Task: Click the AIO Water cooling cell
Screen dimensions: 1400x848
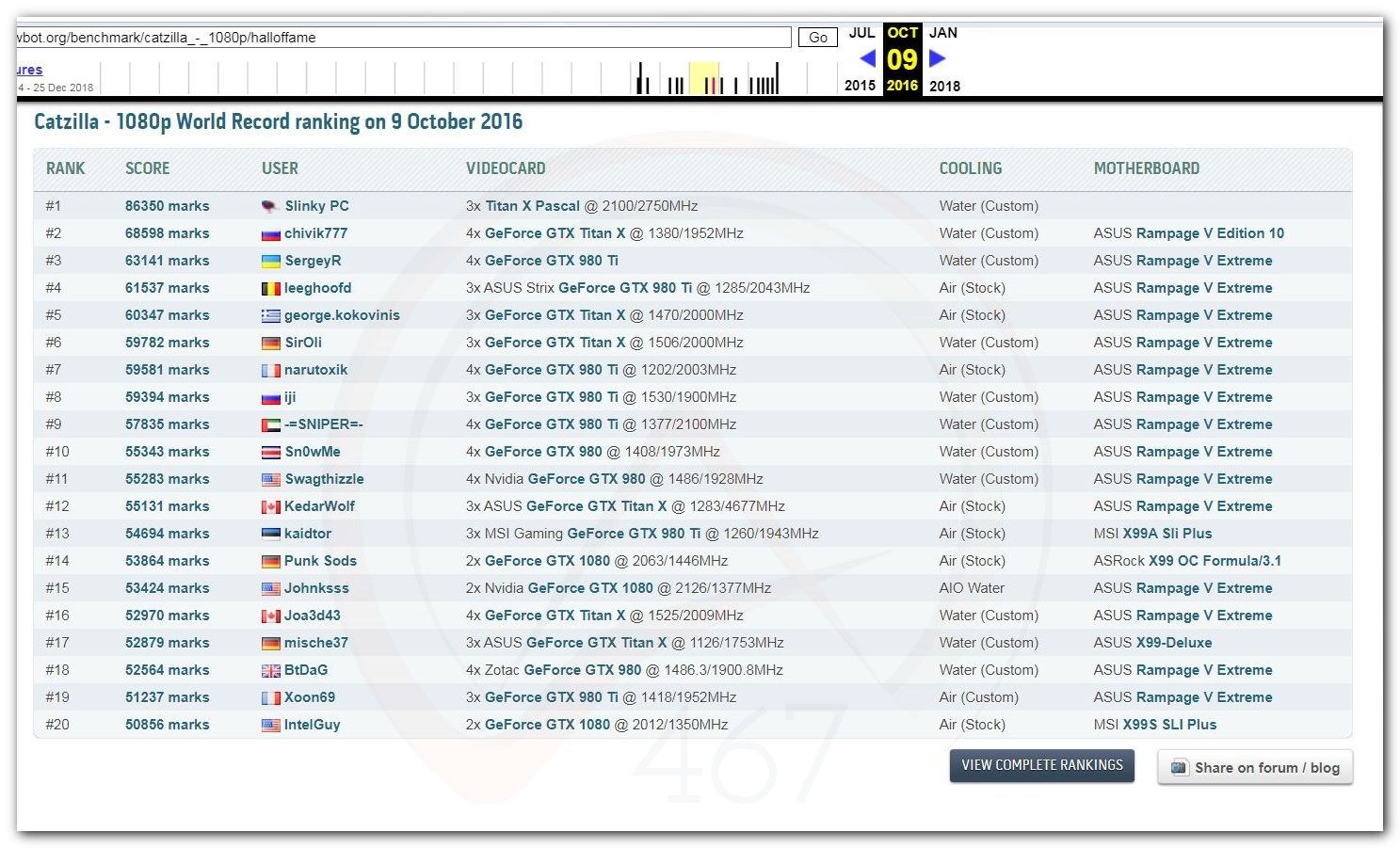Action: [x=972, y=588]
